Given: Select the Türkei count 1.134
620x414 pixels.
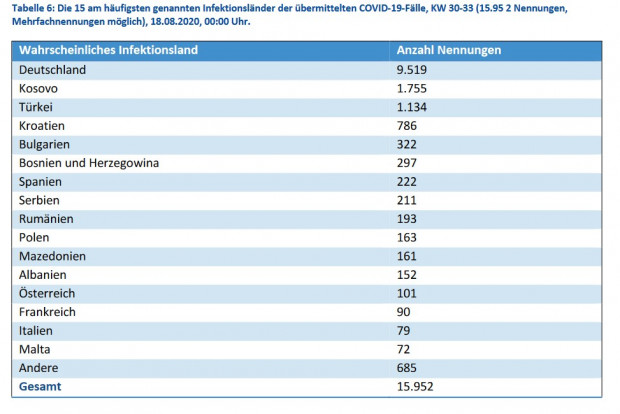Looking at the screenshot, I should pyautogui.click(x=413, y=107).
